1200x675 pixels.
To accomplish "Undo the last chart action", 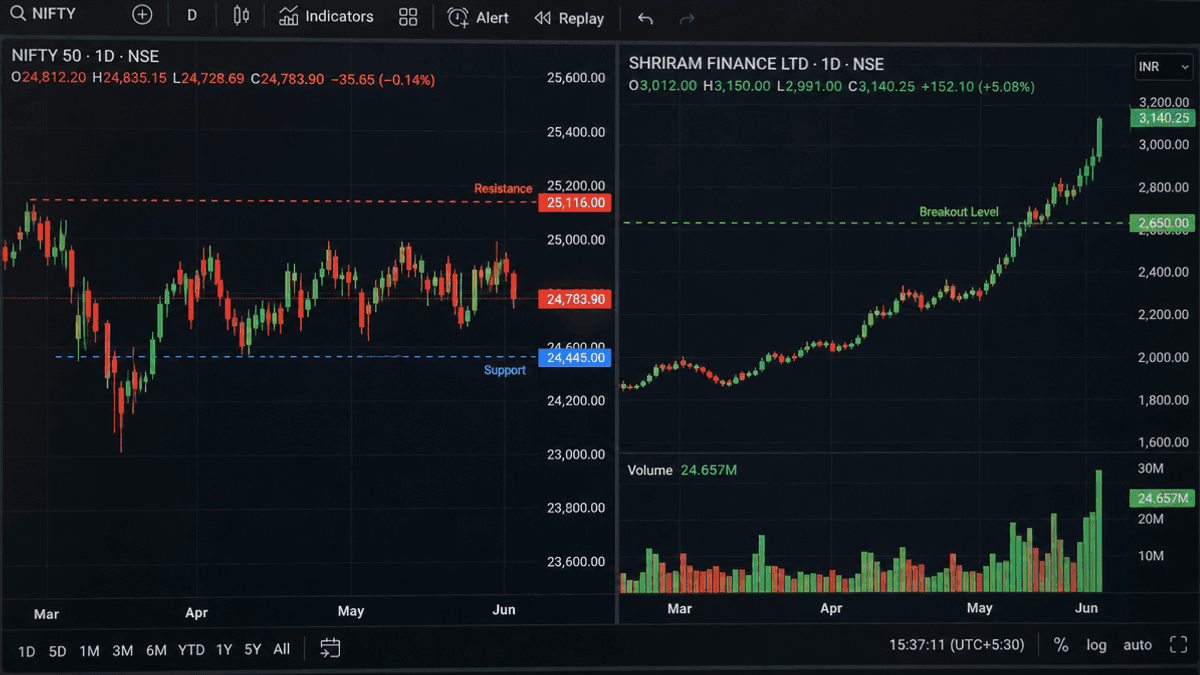I will point(645,19).
